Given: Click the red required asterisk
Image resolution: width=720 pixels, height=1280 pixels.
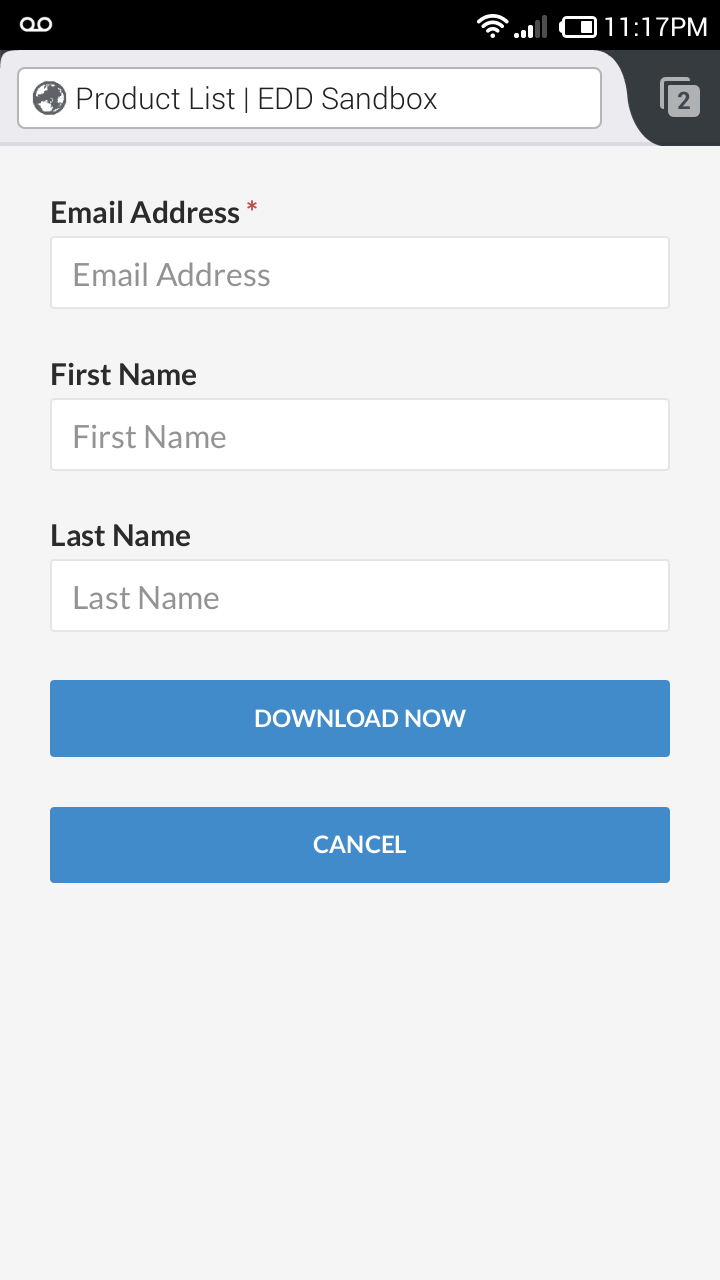Looking at the screenshot, I should coord(252,207).
